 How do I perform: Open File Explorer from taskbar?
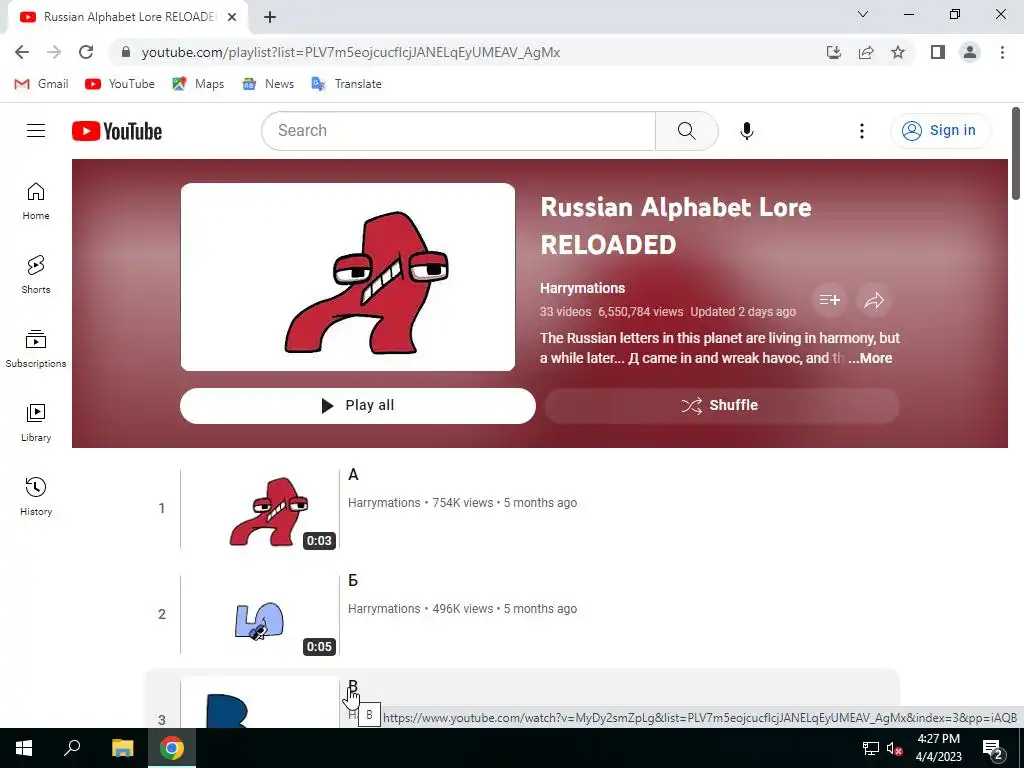point(122,748)
